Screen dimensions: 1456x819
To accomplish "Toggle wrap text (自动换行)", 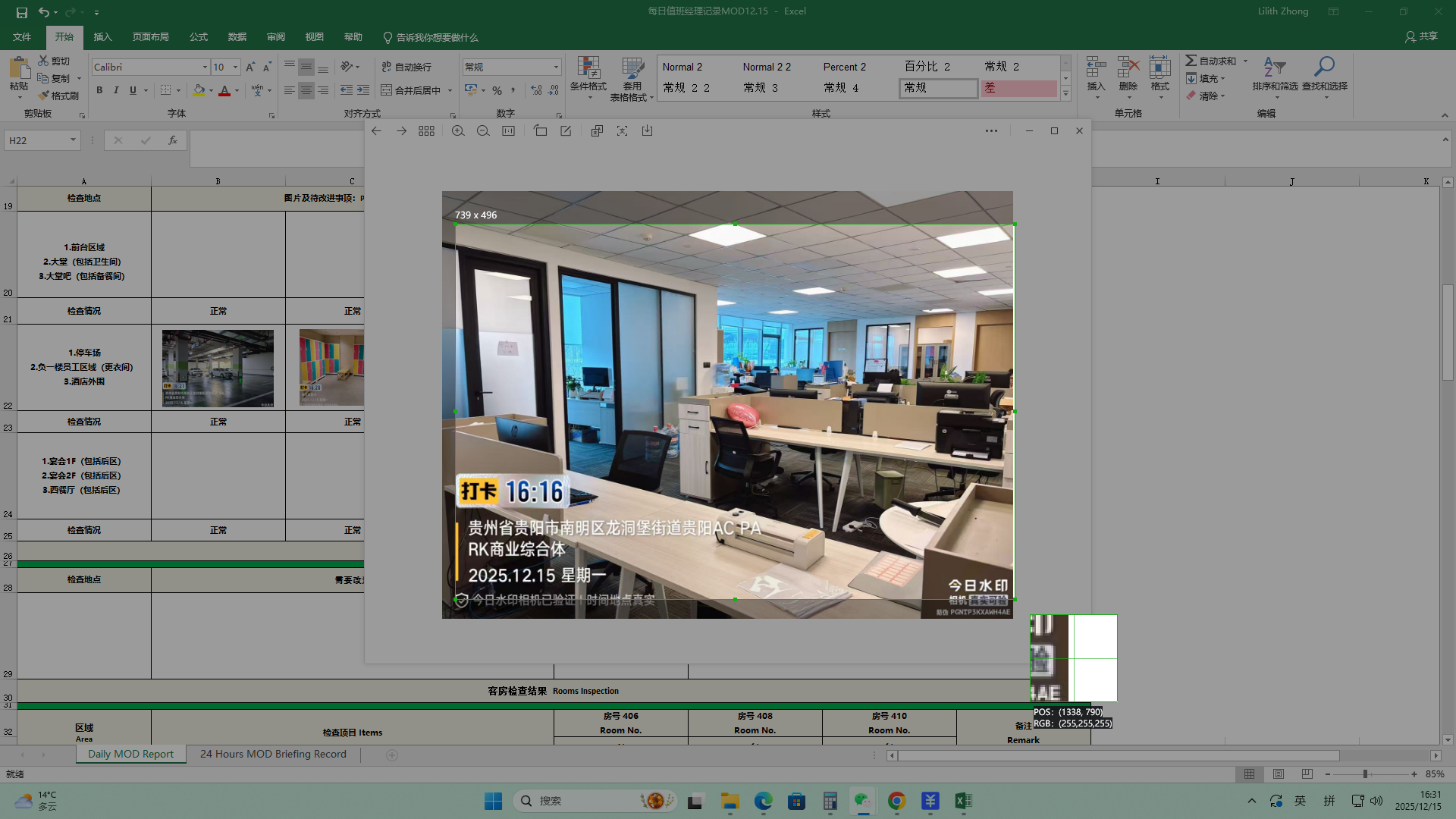I will 406,67.
